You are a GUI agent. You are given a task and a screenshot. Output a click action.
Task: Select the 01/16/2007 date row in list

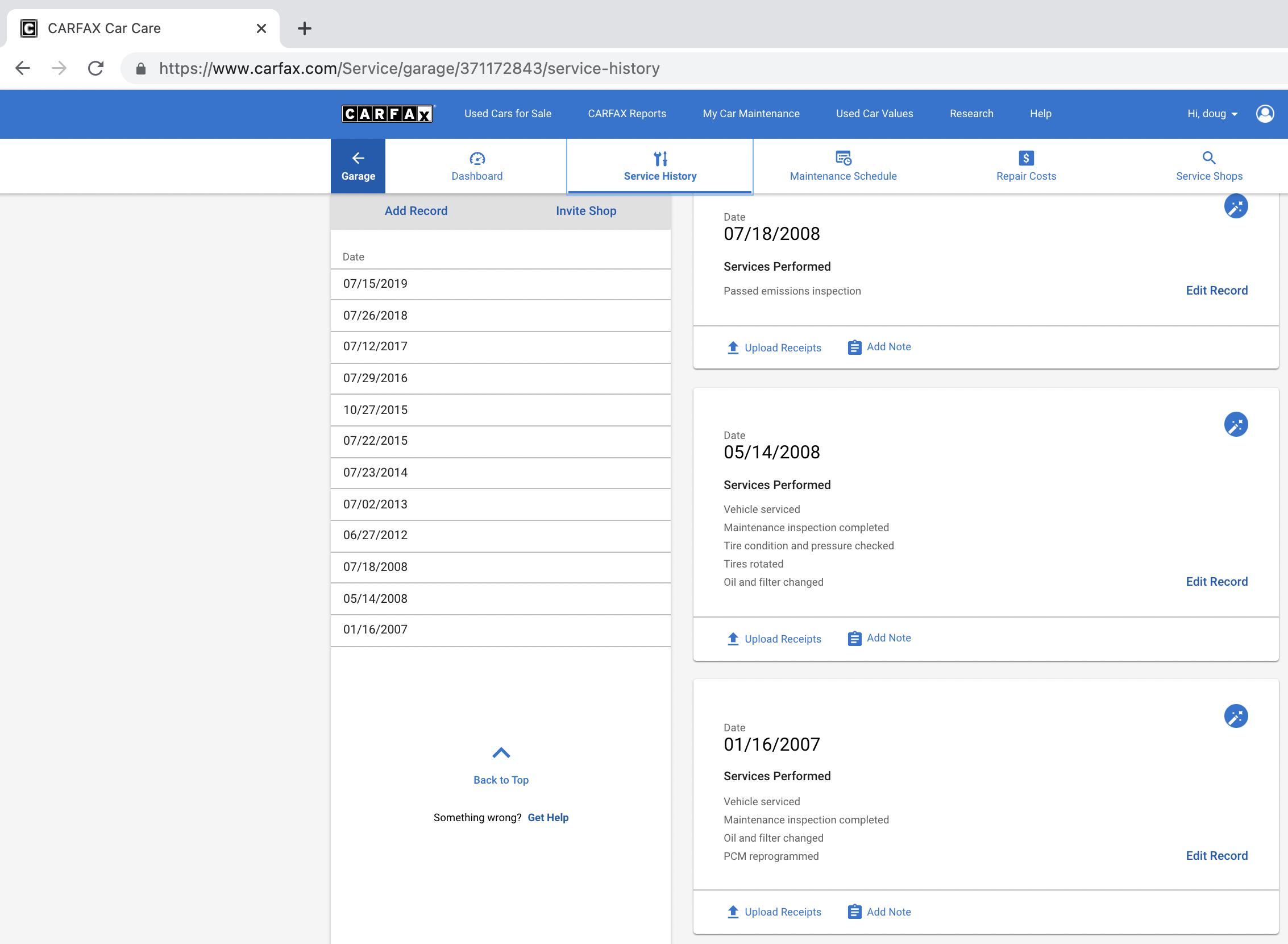point(500,630)
